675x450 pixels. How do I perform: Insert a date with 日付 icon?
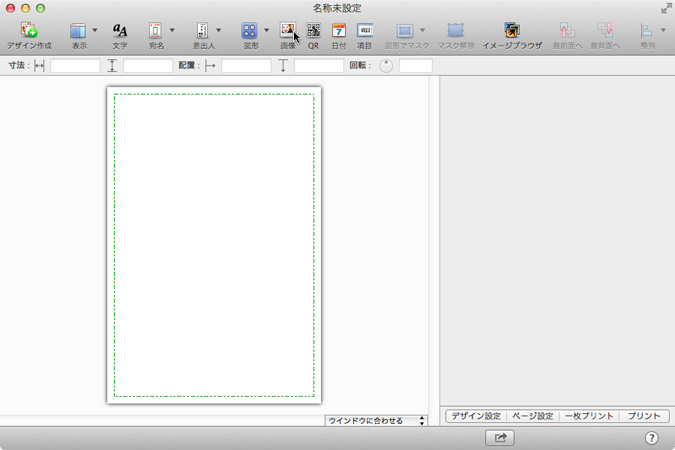tap(339, 32)
